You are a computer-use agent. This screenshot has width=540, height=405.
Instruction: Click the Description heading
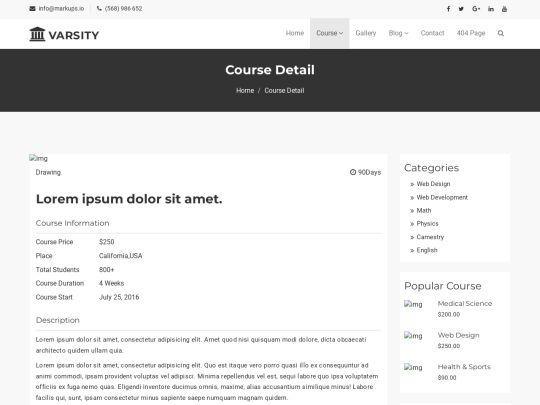tap(58, 320)
